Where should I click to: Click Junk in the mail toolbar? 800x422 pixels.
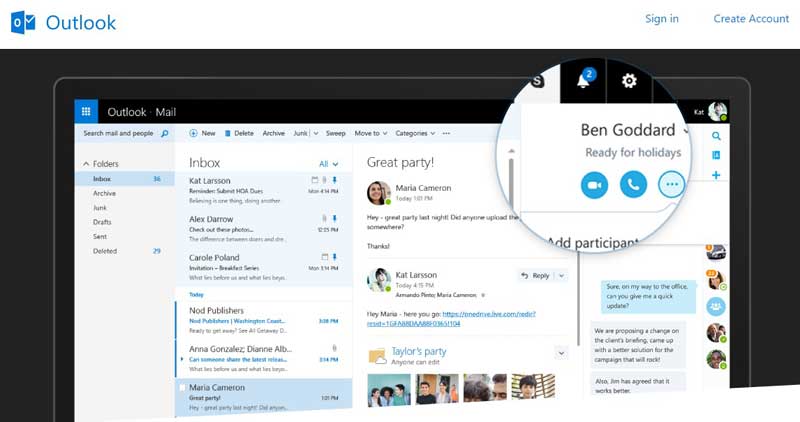point(301,133)
